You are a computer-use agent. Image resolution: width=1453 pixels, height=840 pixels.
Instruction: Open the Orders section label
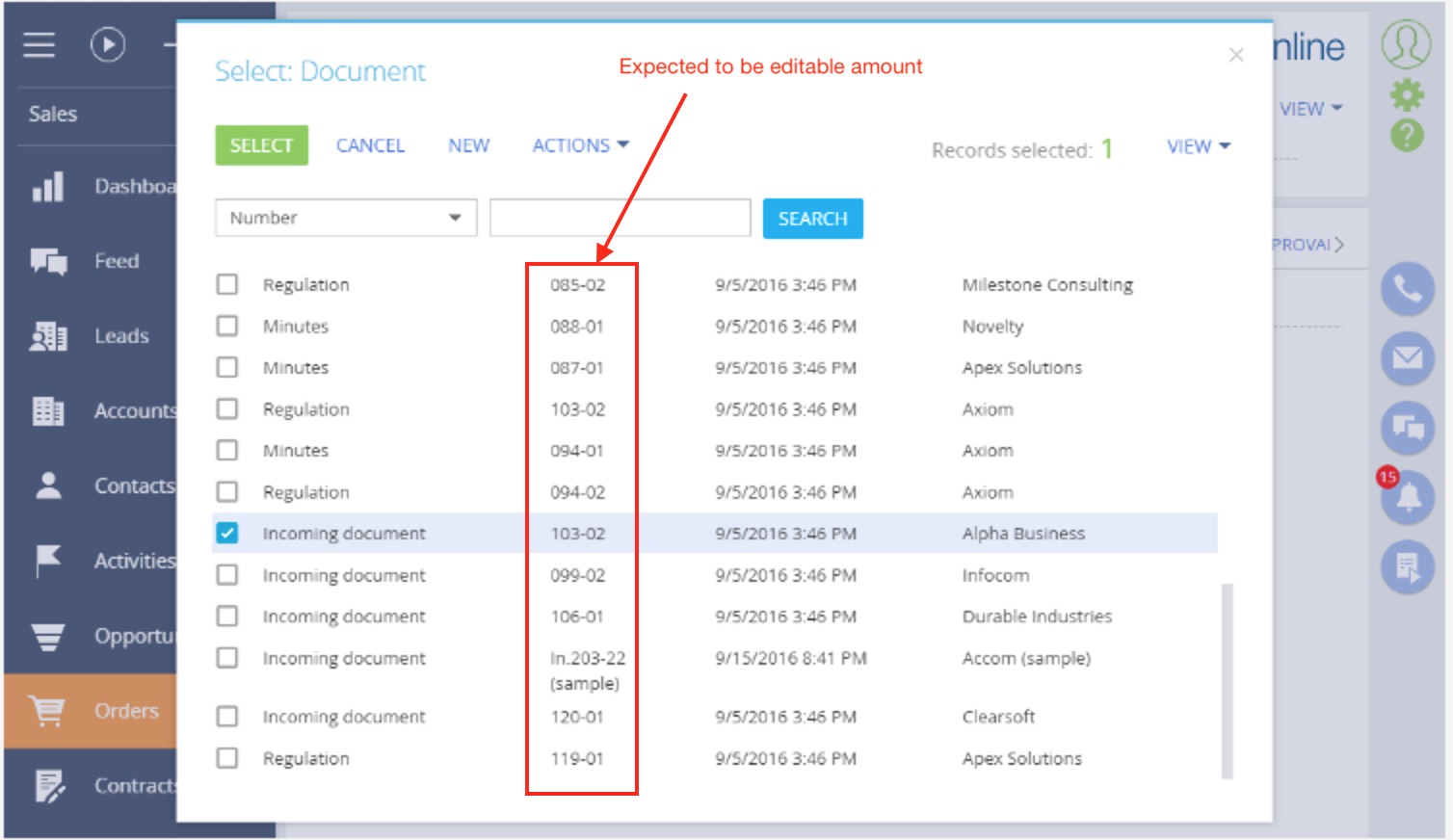click(x=126, y=711)
